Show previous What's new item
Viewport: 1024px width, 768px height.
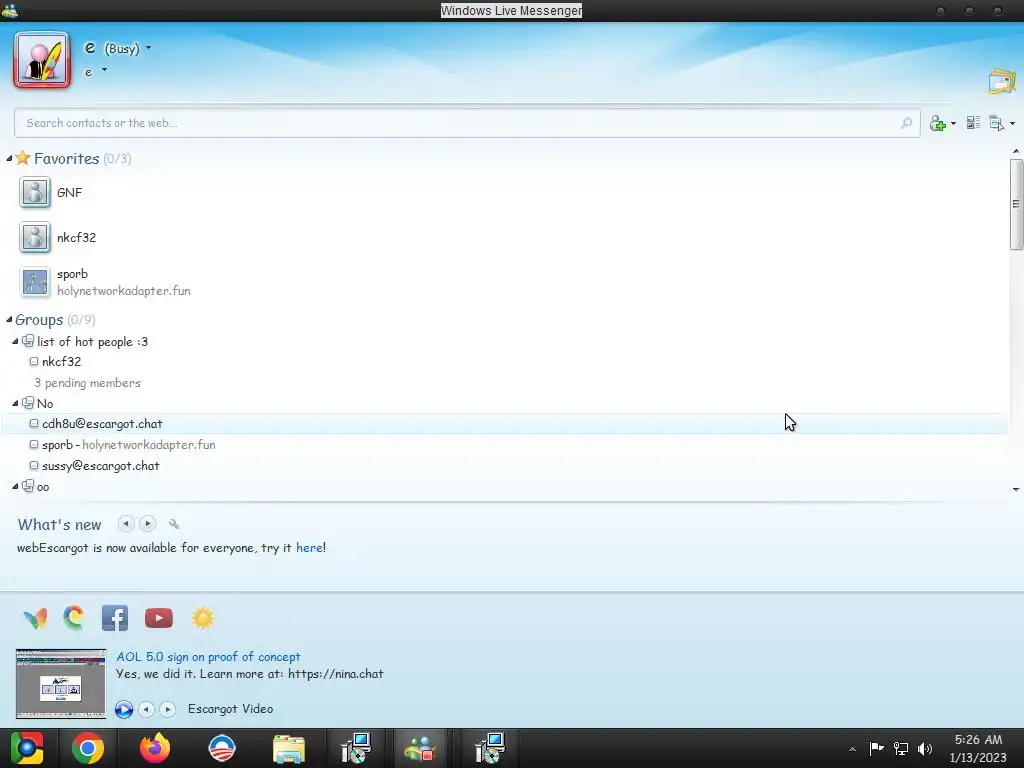(x=126, y=524)
